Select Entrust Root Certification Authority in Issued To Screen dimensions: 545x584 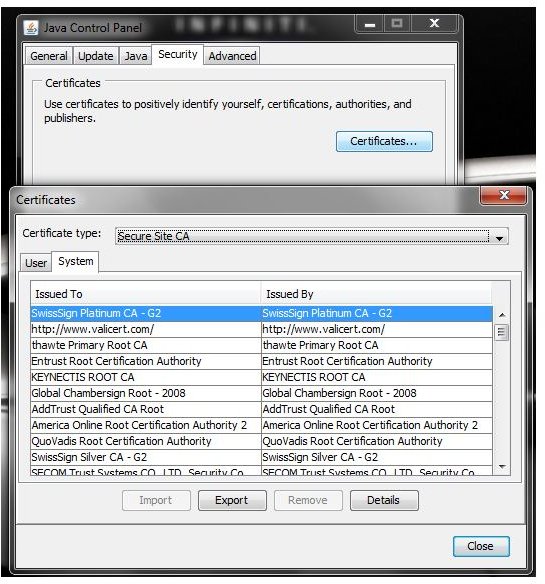(146, 361)
